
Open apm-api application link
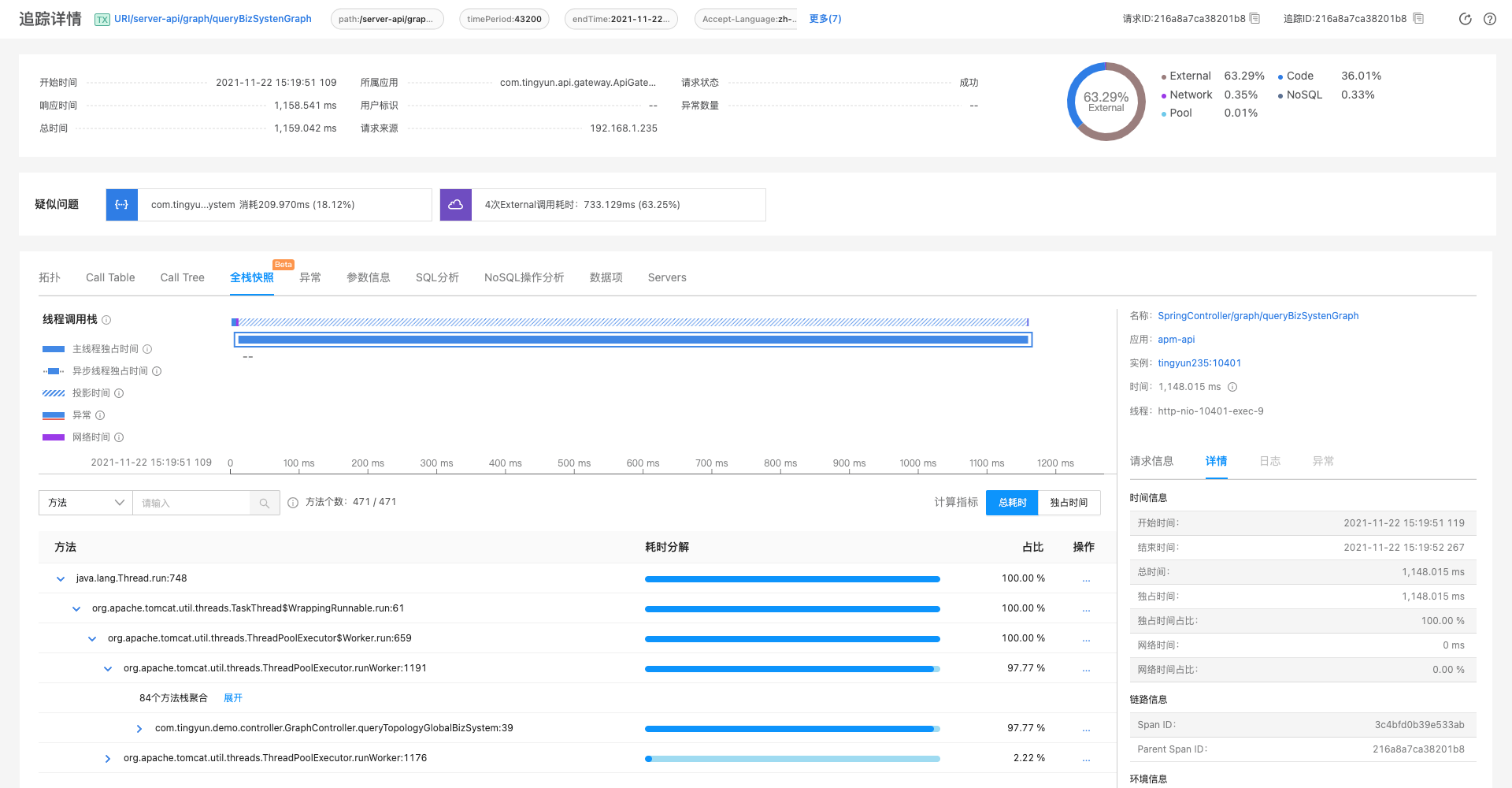point(1176,340)
